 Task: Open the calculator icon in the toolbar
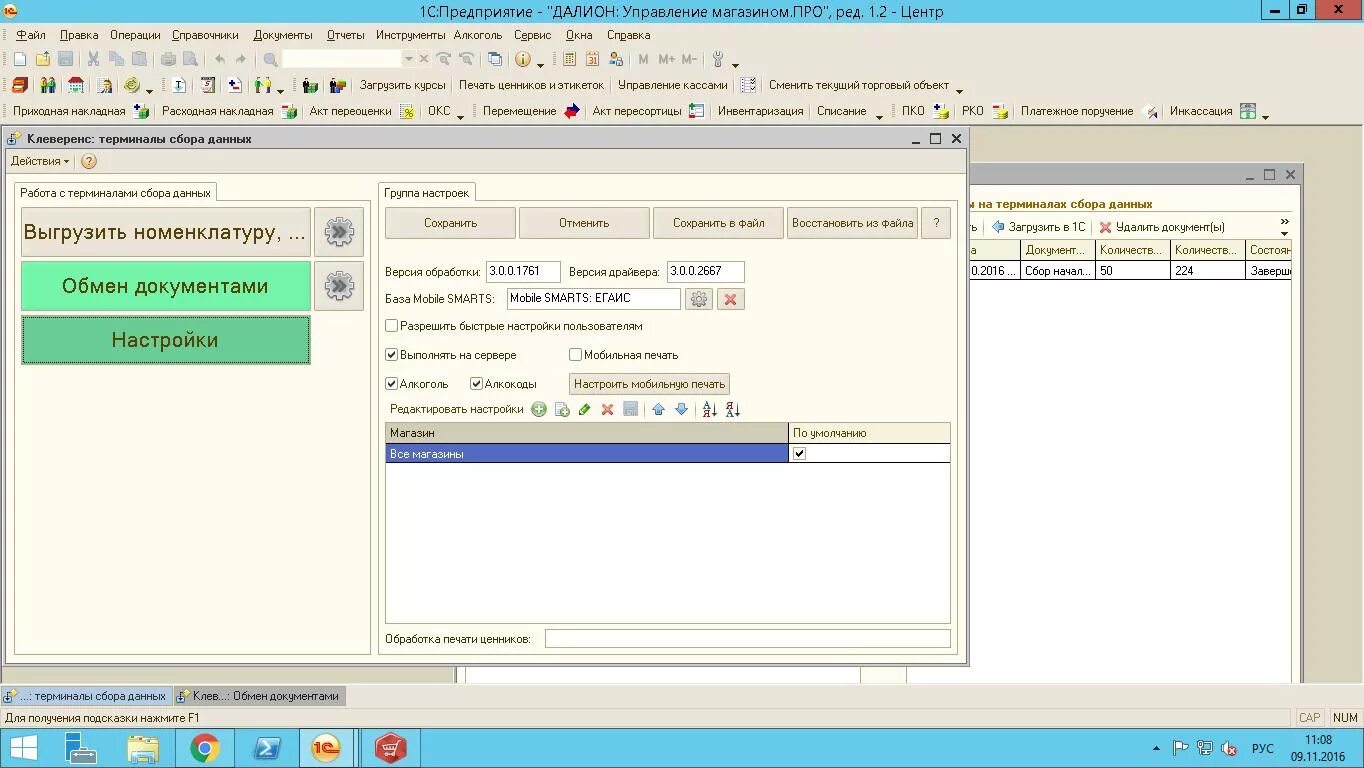(569, 59)
